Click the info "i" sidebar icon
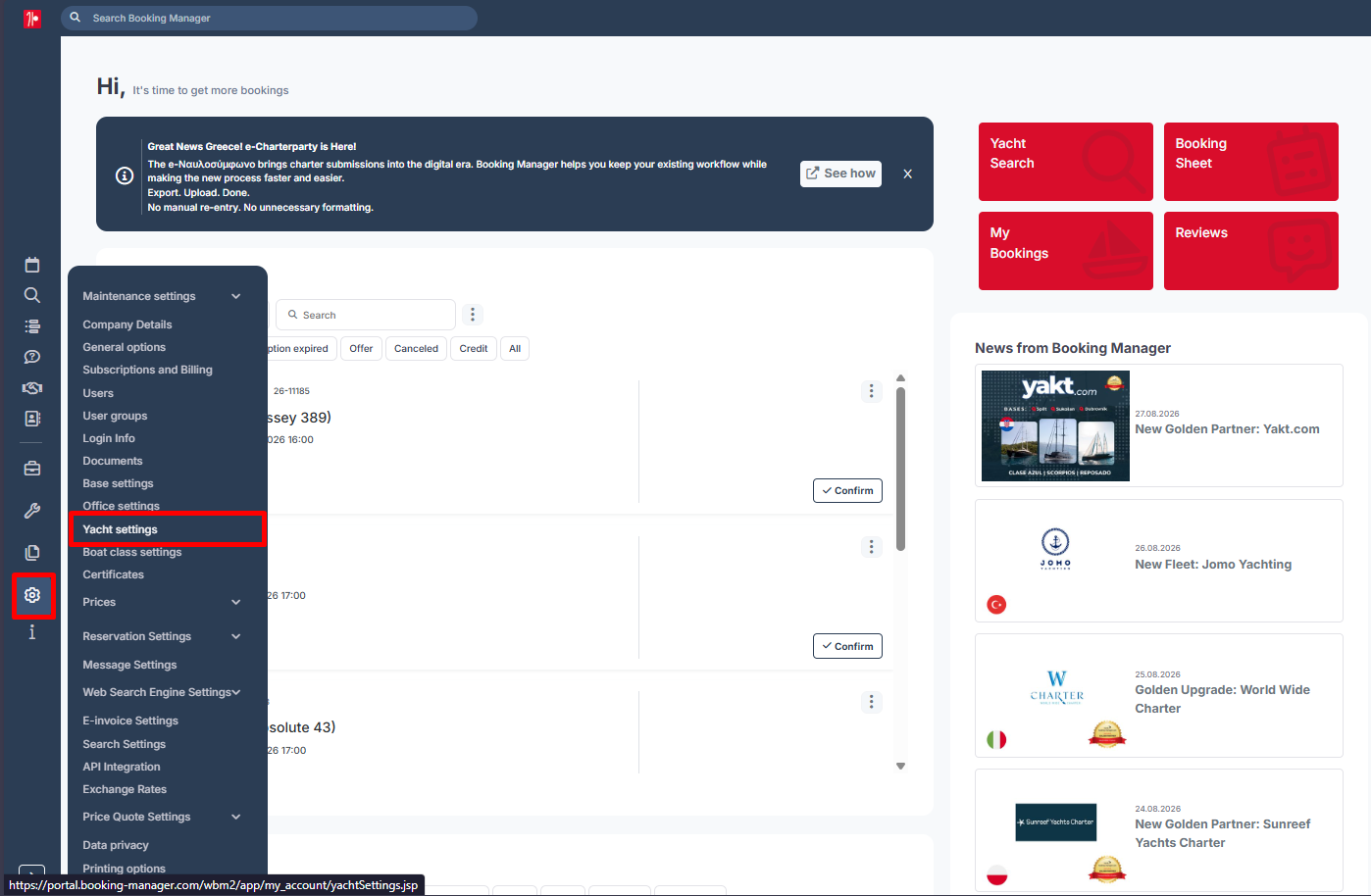The image size is (1371, 896). [x=32, y=632]
